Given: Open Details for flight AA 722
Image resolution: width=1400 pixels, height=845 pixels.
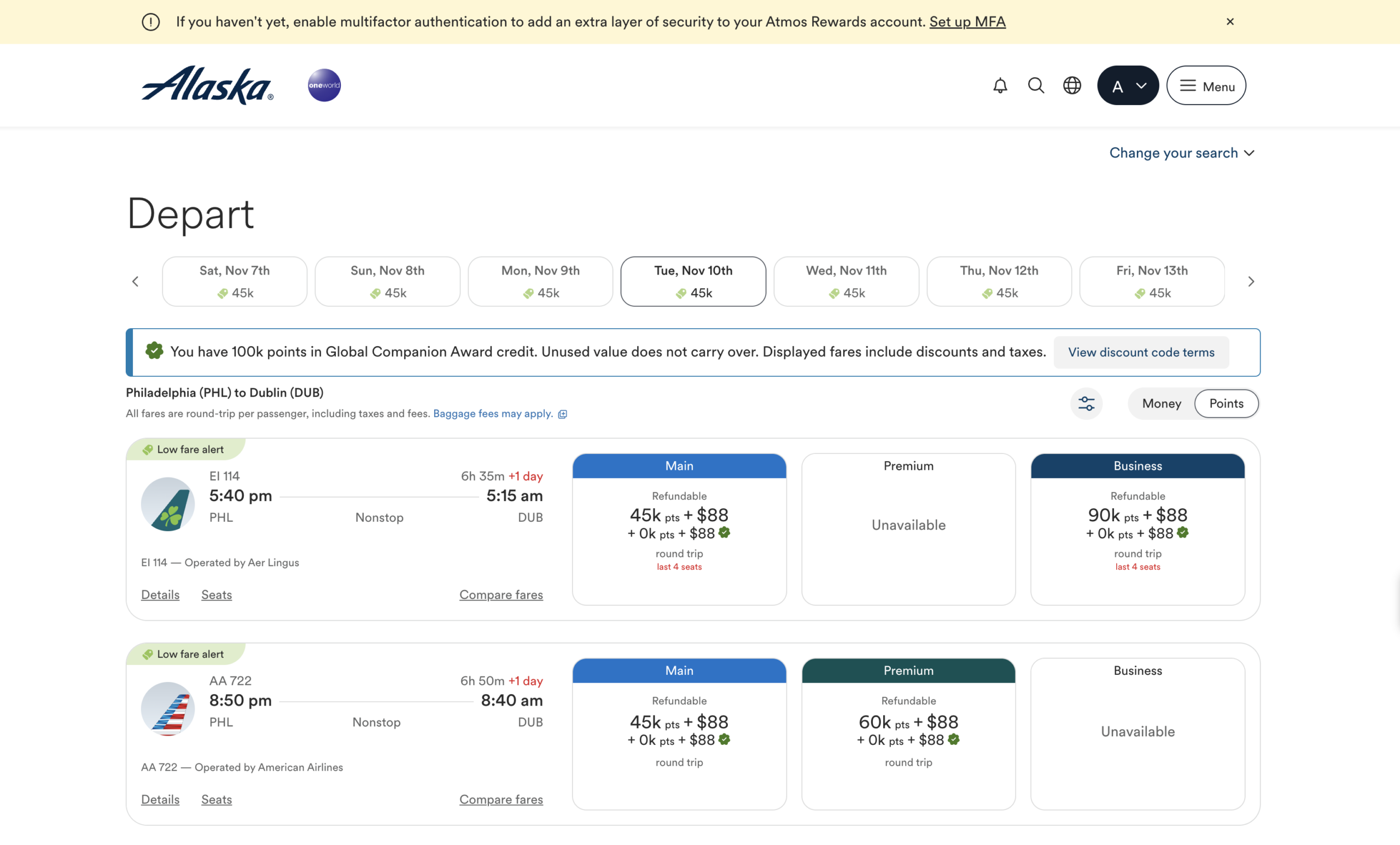Looking at the screenshot, I should coord(160,800).
